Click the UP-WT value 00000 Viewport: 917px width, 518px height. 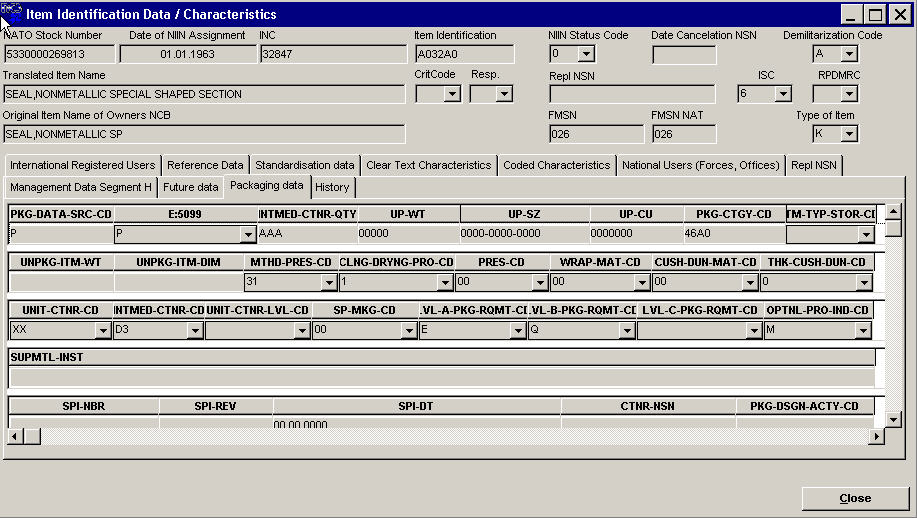pyautogui.click(x=373, y=233)
